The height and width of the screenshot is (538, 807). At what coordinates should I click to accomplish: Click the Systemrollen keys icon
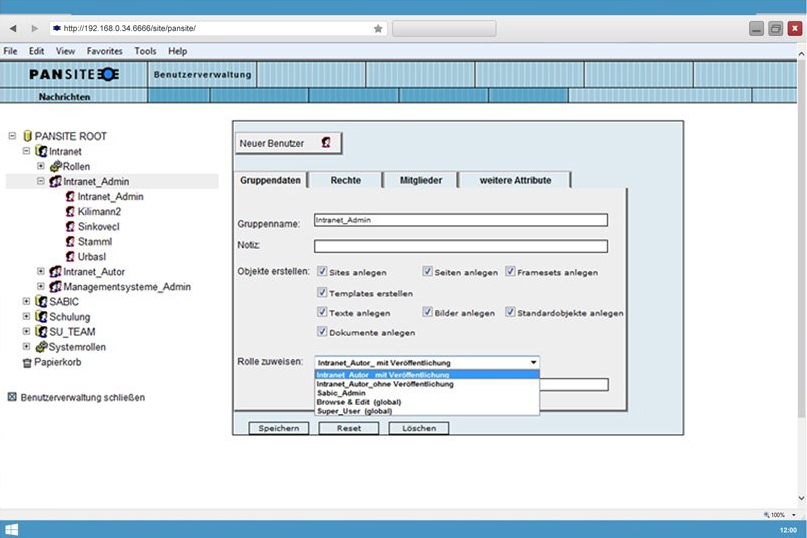[x=41, y=347]
